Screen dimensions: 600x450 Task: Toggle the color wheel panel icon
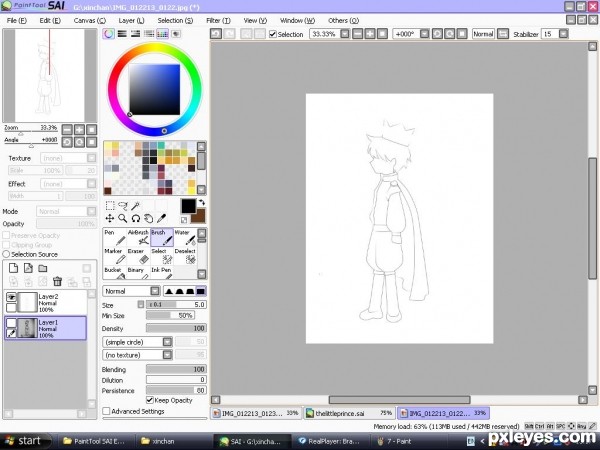(x=109, y=34)
